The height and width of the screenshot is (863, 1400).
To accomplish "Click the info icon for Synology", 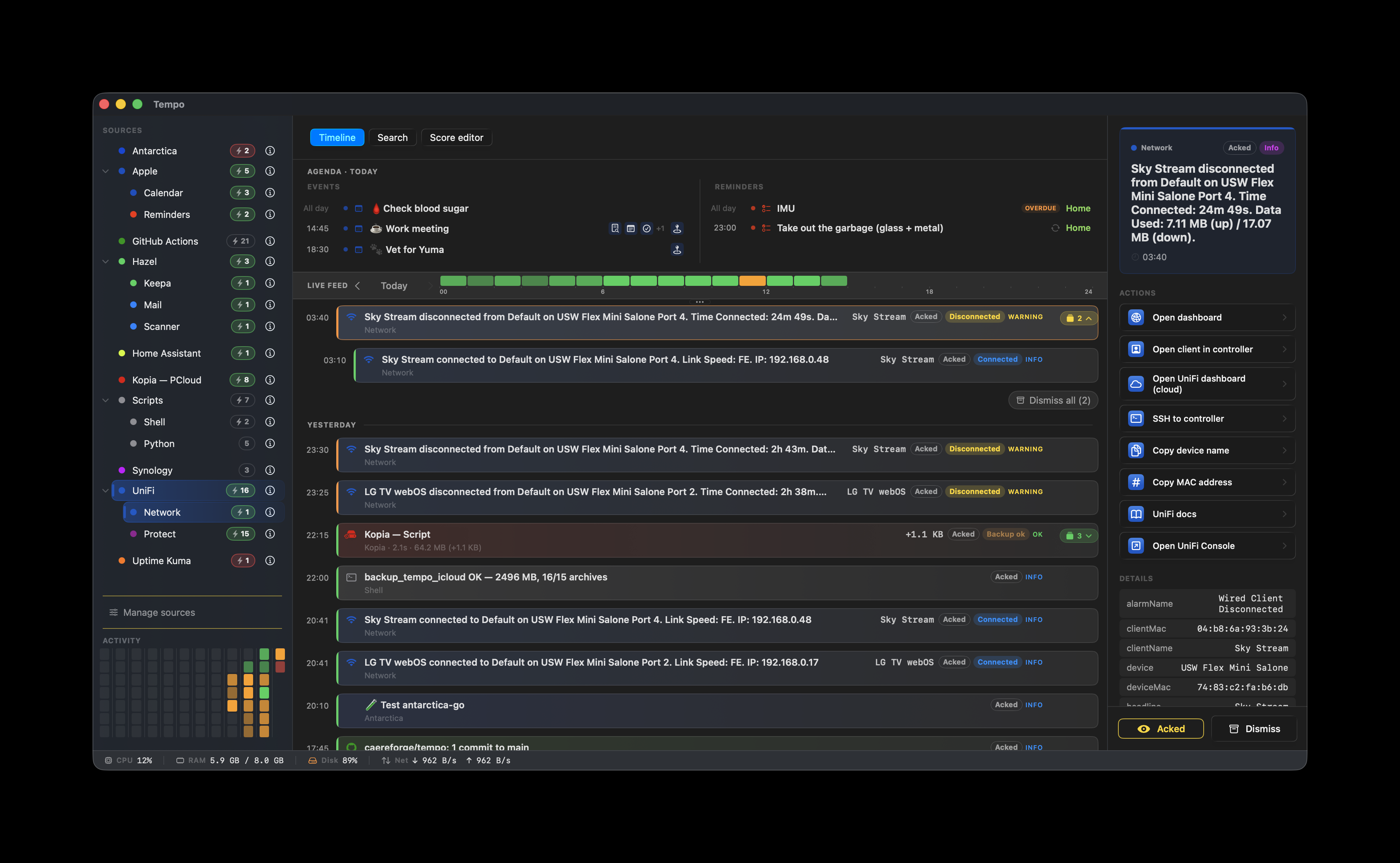I will tap(270, 470).
